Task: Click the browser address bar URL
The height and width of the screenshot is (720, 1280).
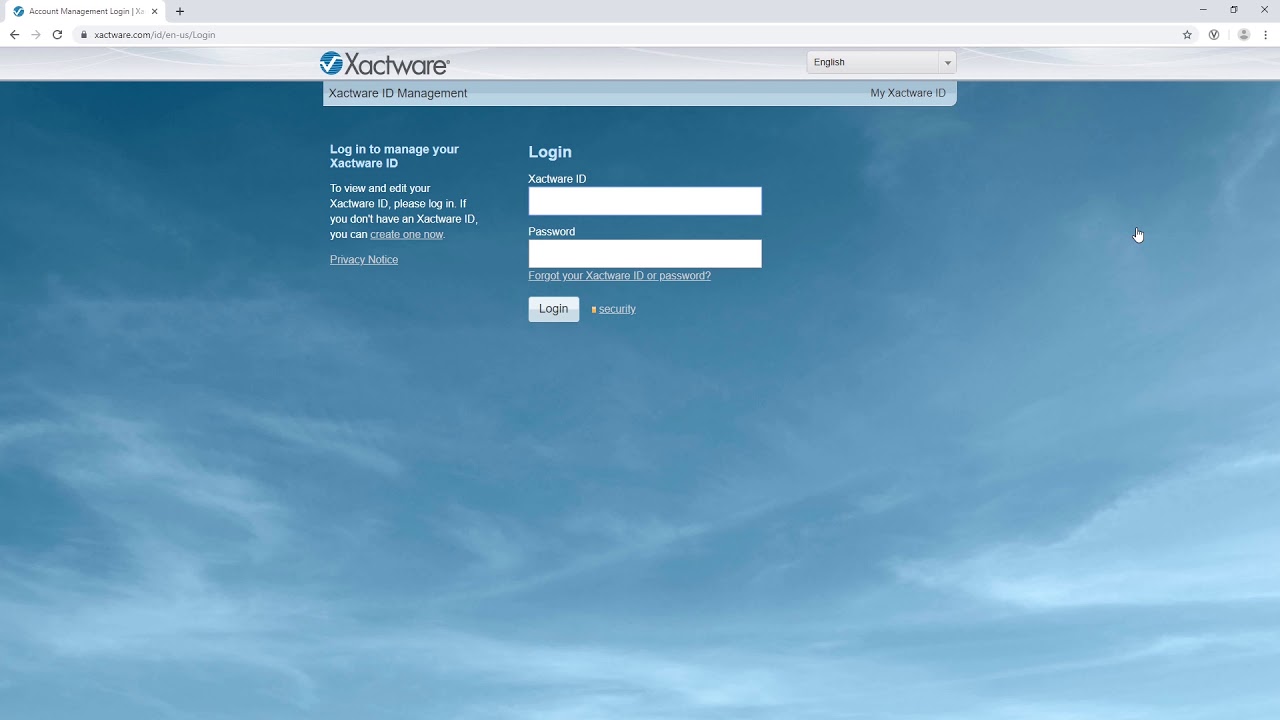Action: coord(154,34)
